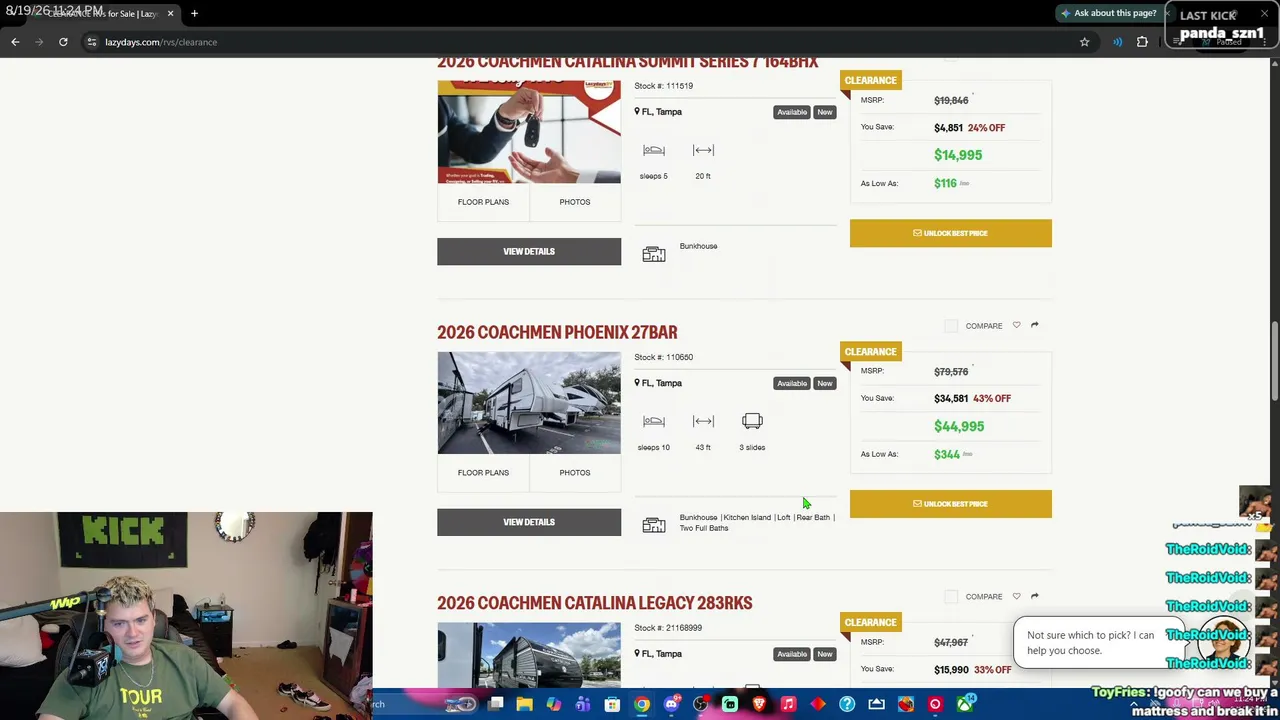Screen dimensions: 1280x720
Task: Open Floor Plans for the Phoenix 27BAR
Action: click(483, 473)
